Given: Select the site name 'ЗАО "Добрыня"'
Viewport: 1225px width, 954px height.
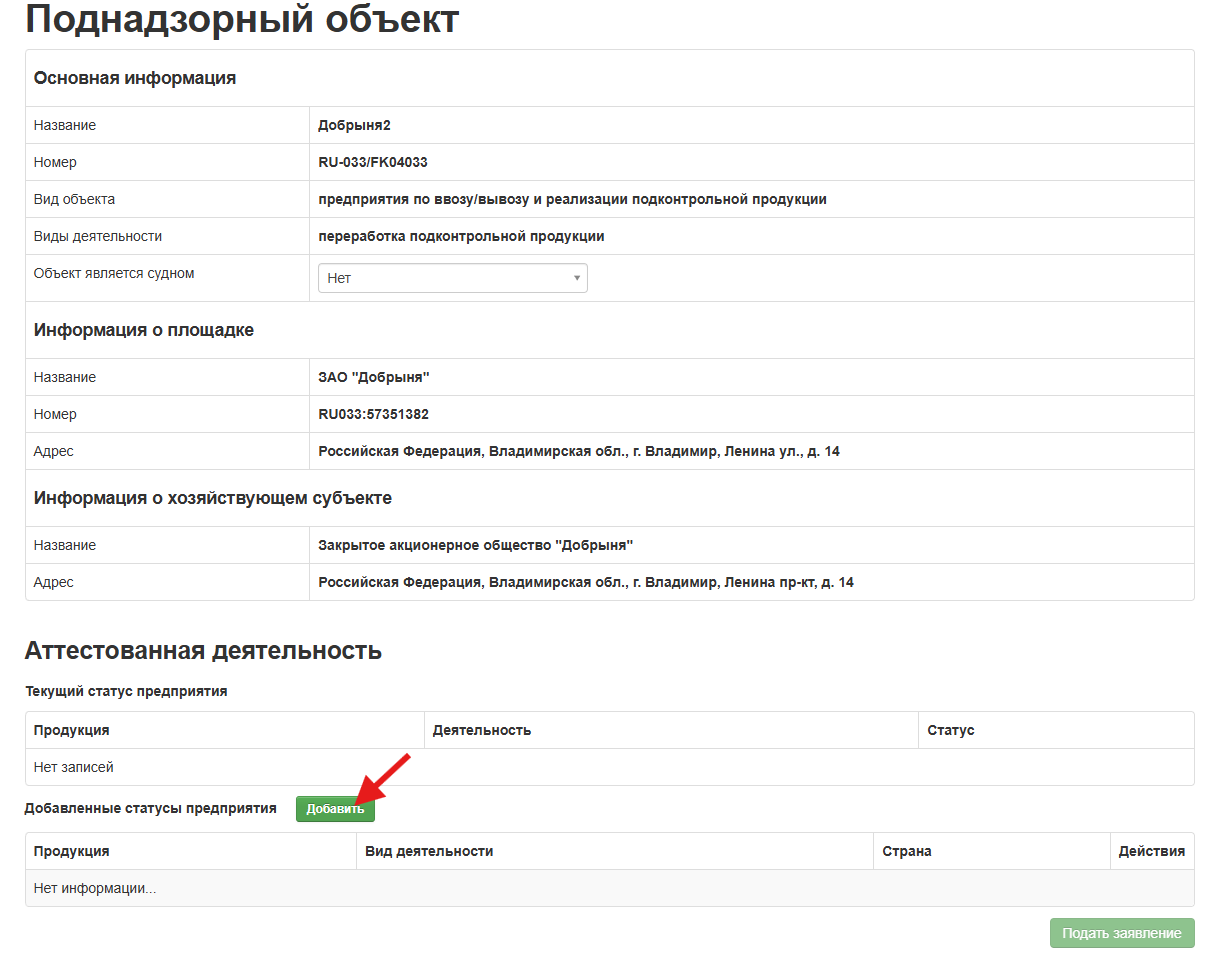Looking at the screenshot, I should 374,377.
